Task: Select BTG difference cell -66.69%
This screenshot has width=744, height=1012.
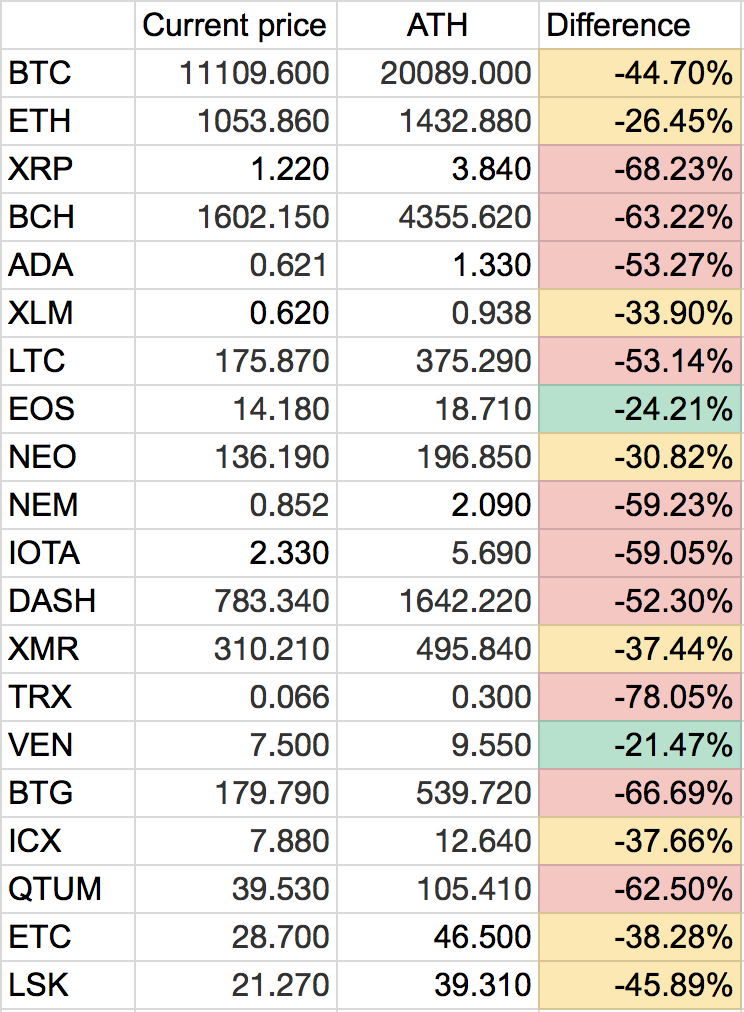Action: pyautogui.click(x=673, y=793)
